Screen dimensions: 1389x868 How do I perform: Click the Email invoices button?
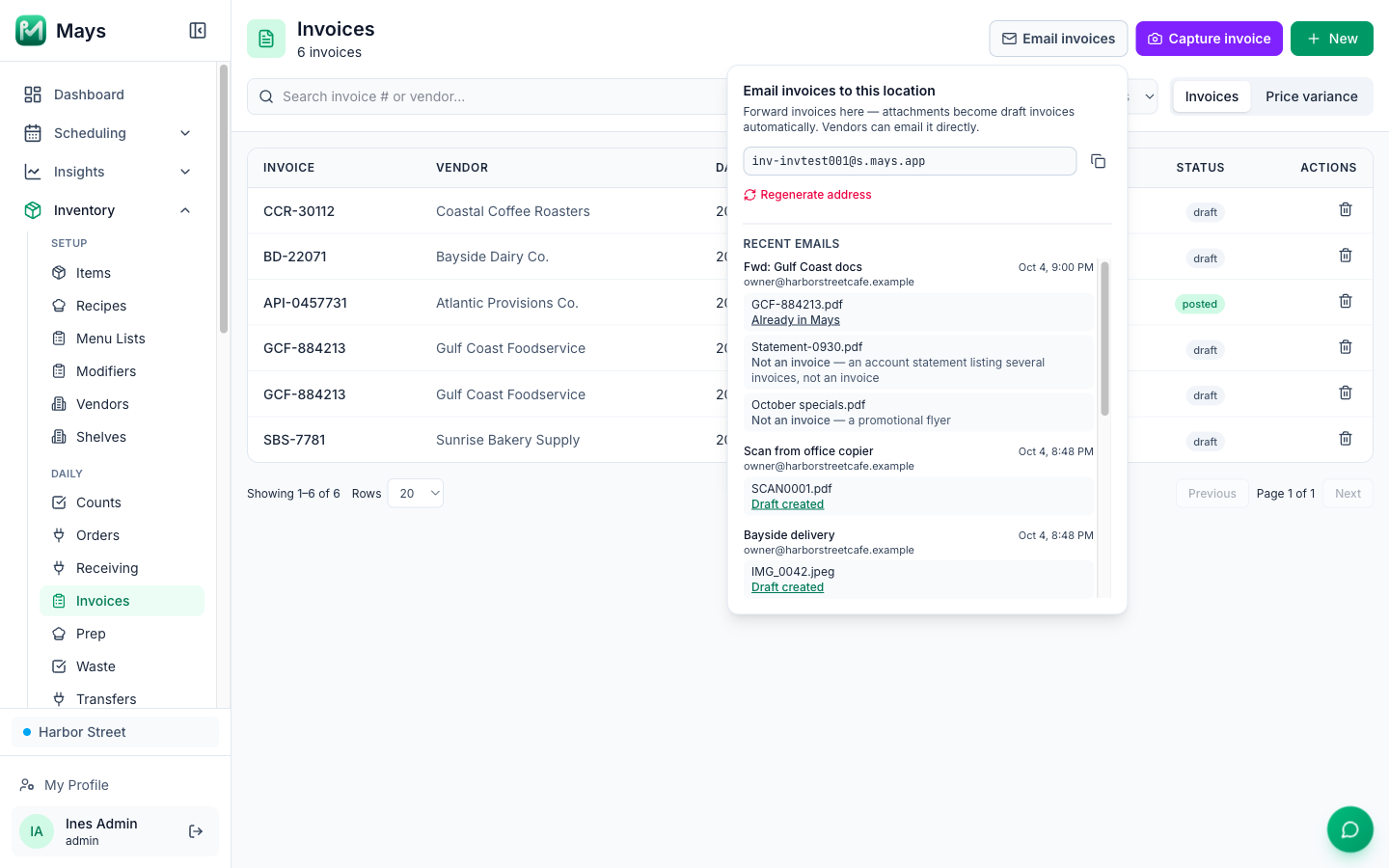point(1058,39)
